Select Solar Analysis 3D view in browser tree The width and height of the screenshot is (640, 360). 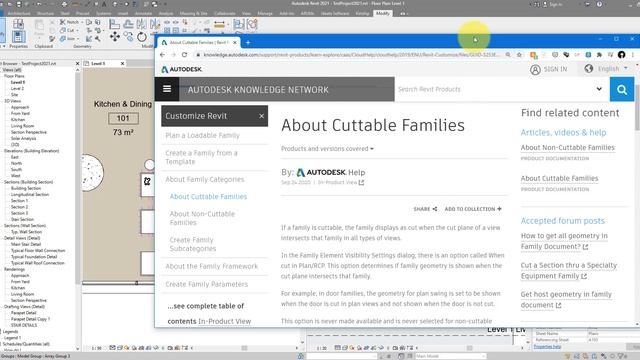pos(23,139)
